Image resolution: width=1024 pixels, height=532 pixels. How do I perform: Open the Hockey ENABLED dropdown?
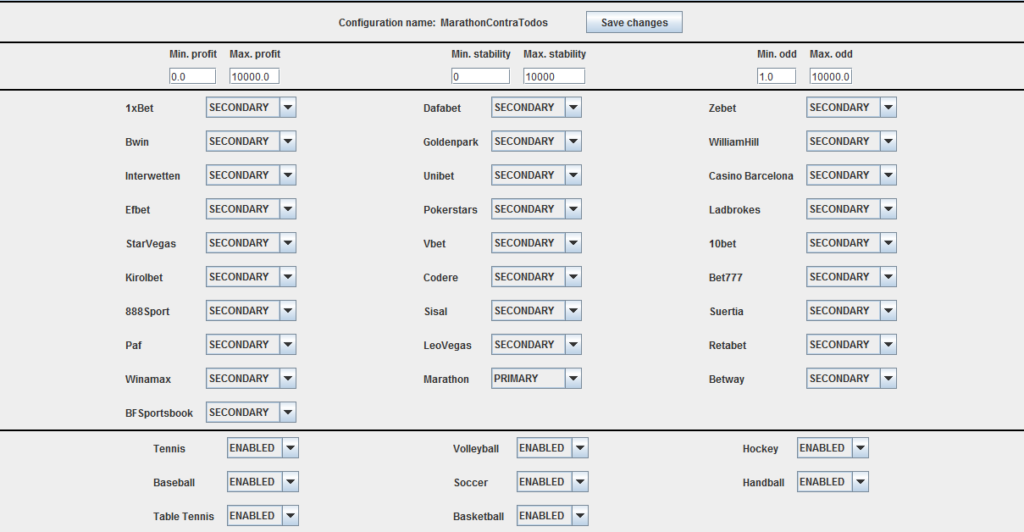(833, 448)
